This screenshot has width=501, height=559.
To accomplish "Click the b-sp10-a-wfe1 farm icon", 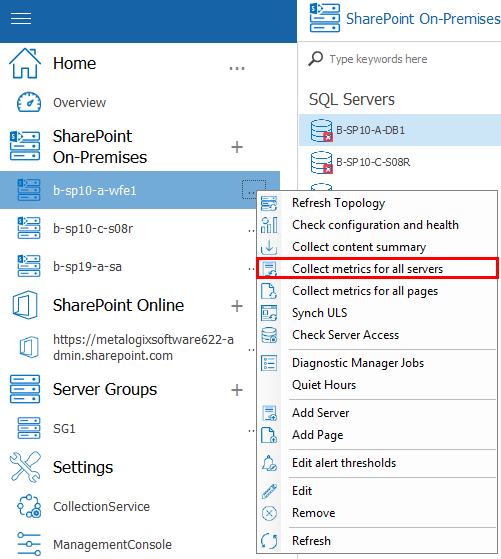I will [29, 190].
